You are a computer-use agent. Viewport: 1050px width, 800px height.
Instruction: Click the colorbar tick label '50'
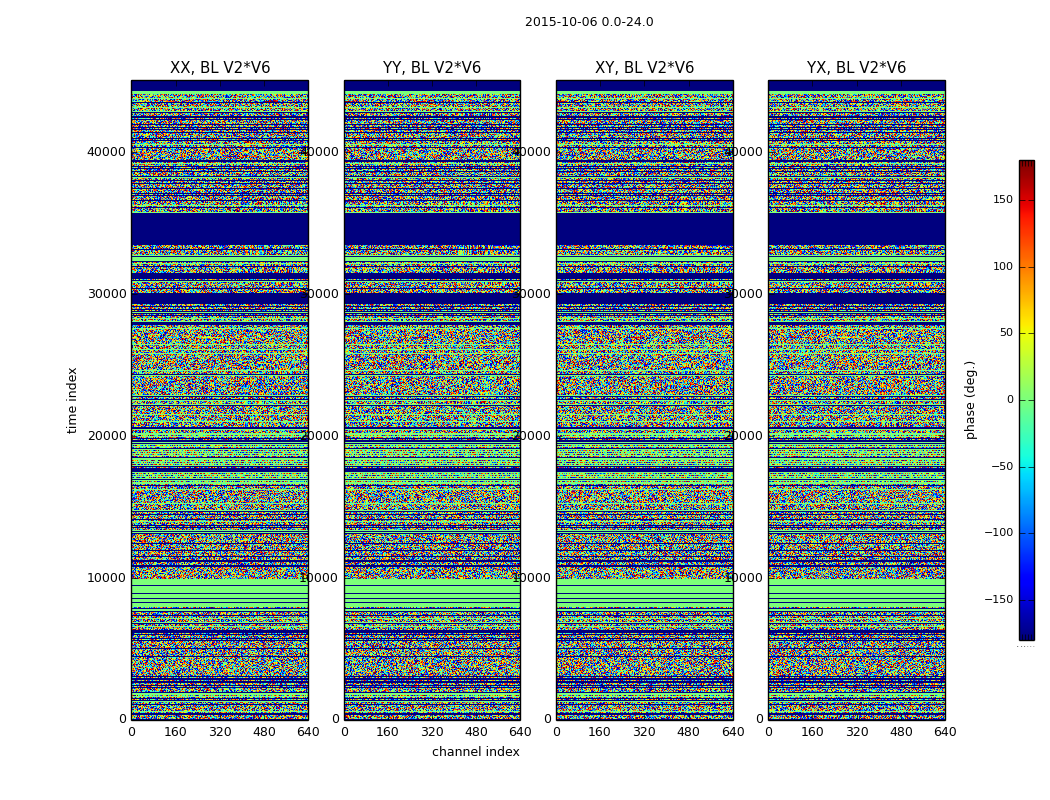point(1006,333)
